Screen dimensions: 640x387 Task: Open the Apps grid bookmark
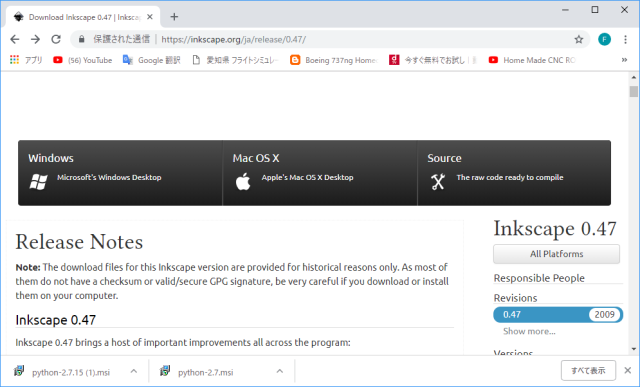point(26,60)
